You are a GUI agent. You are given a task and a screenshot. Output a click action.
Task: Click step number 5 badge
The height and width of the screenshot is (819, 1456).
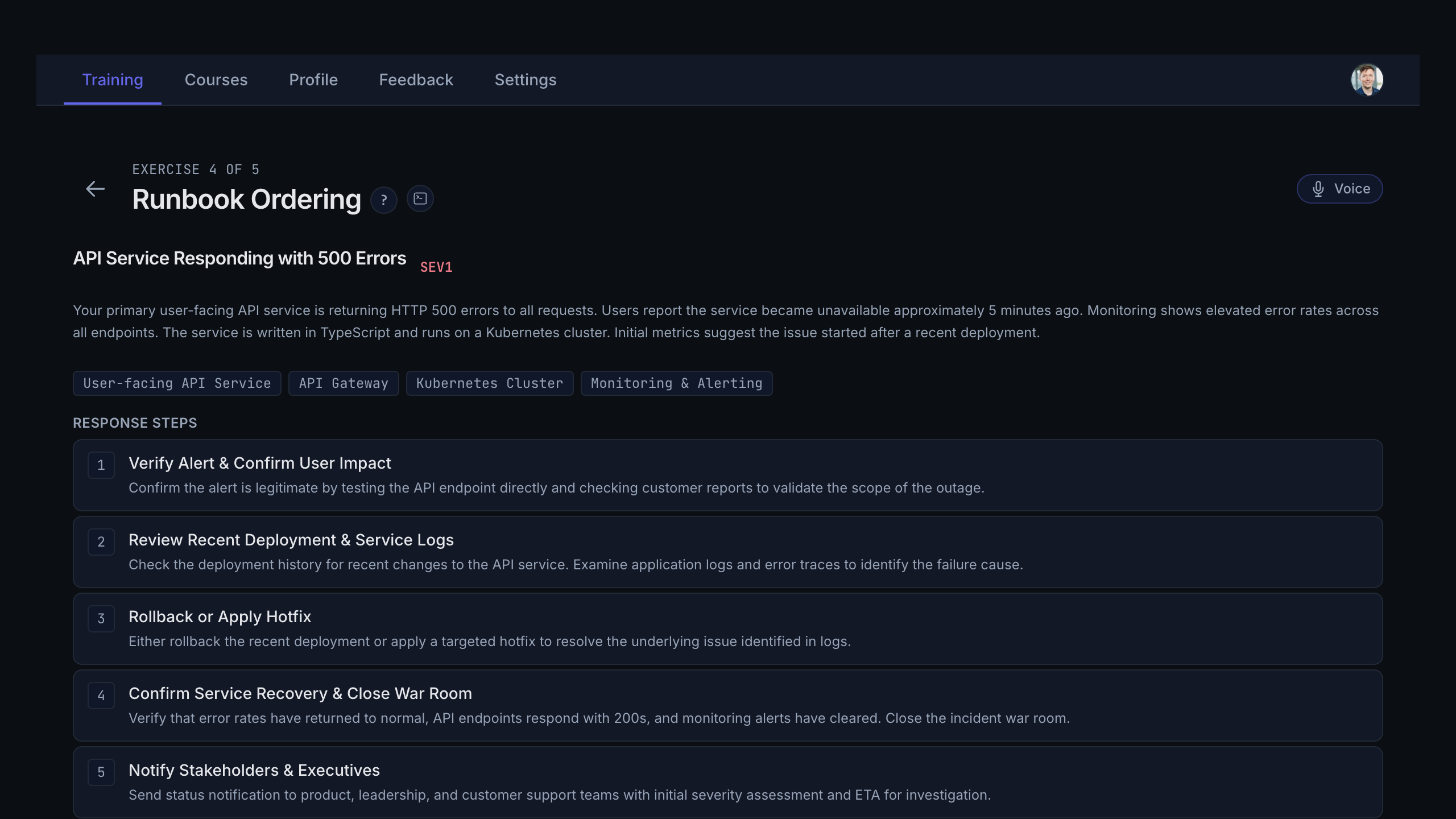coord(101,772)
